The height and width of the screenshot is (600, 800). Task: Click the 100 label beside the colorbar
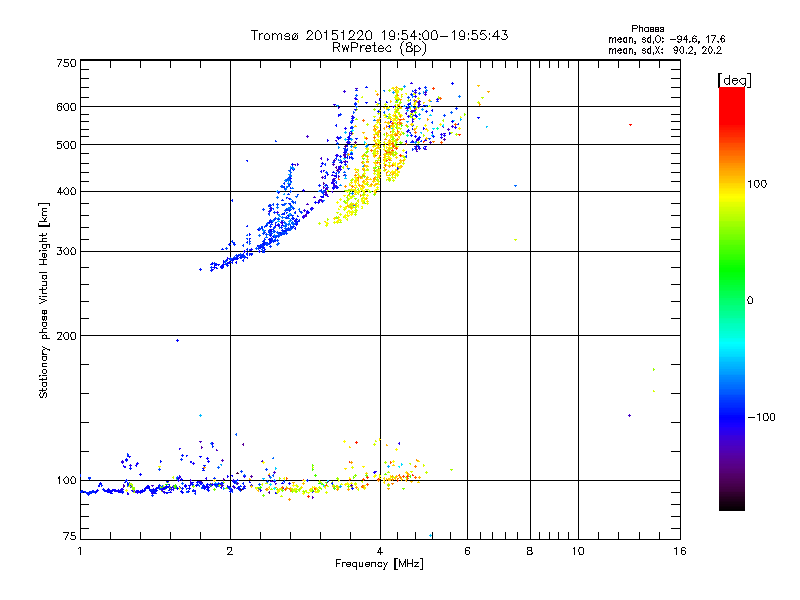click(x=757, y=184)
